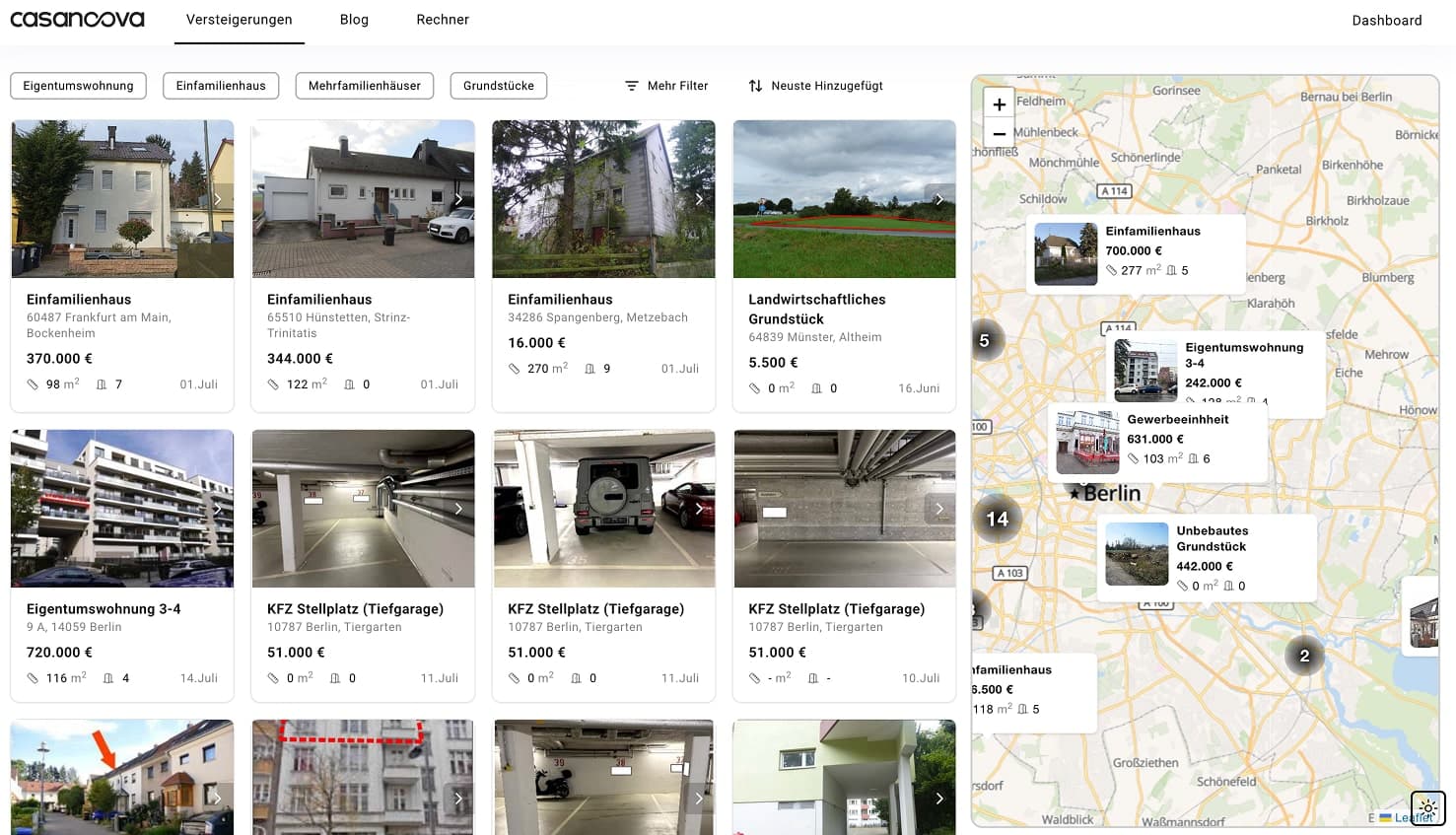
Task: Open map popup Unbebautes Grundstück 442.000 €
Action: coord(1207,557)
